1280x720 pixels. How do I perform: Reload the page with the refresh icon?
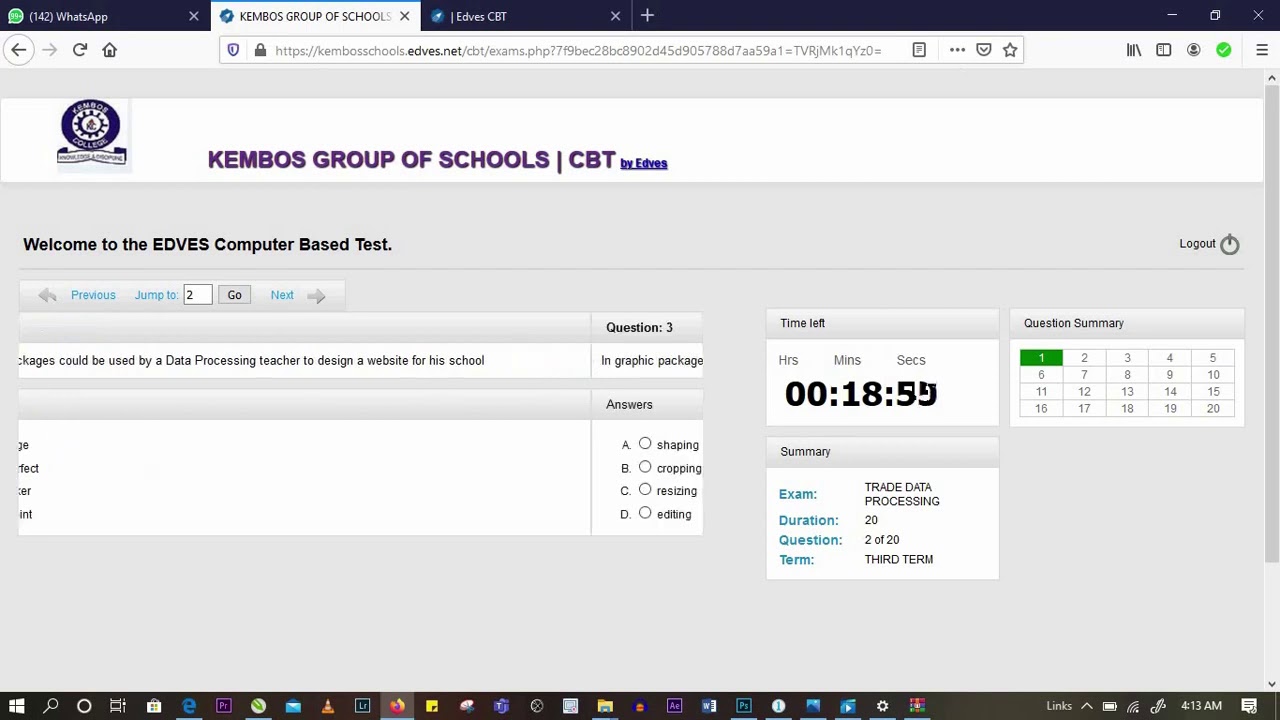pos(80,50)
